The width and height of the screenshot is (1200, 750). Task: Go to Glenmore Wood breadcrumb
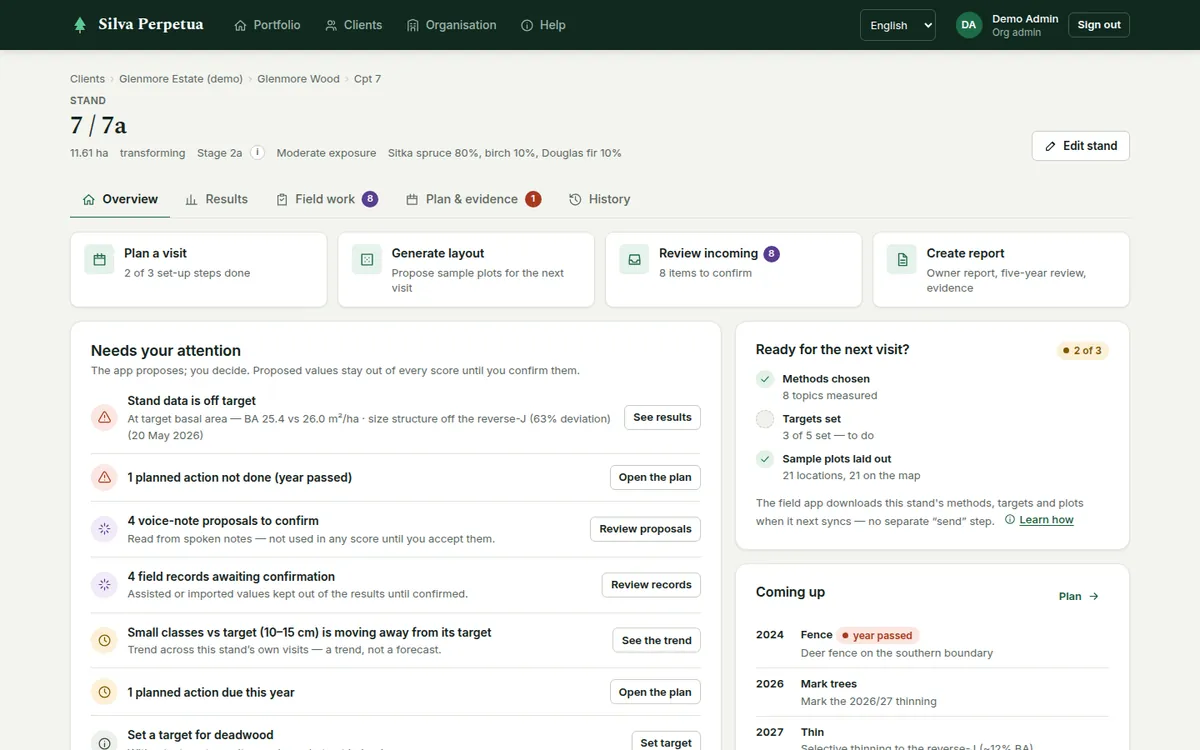[298, 79]
